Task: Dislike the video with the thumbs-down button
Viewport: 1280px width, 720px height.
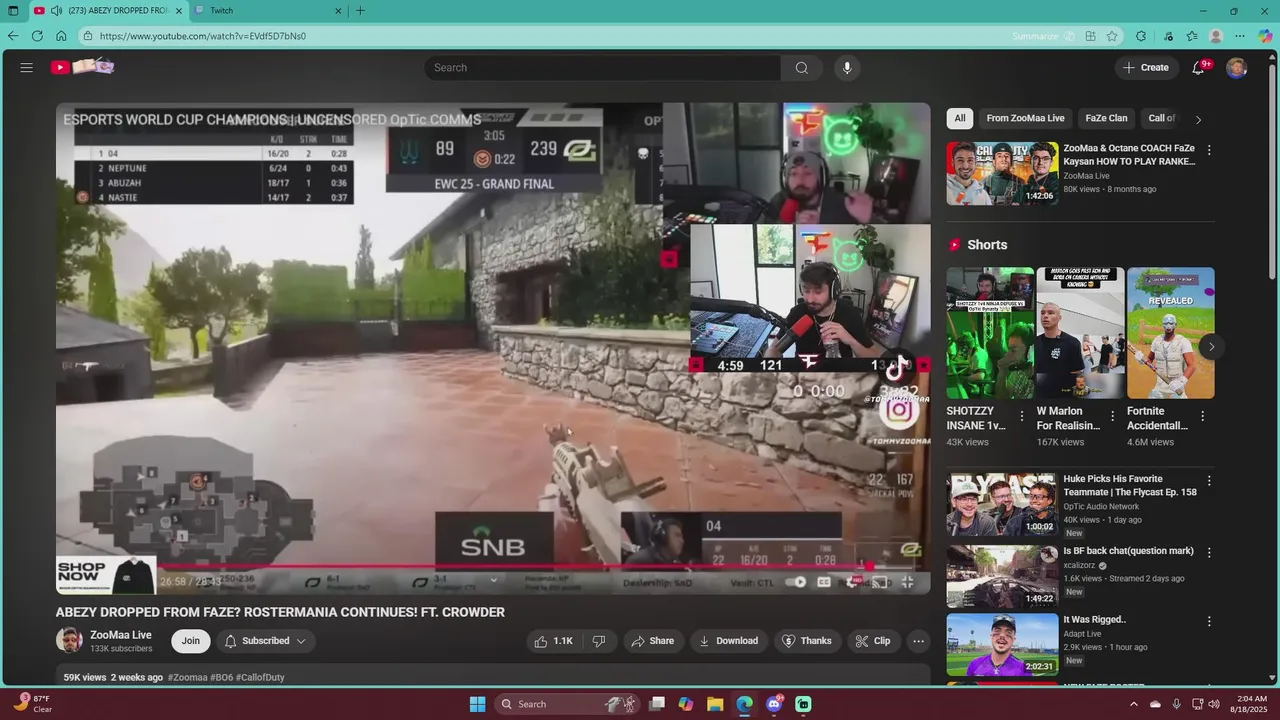Action: pyautogui.click(x=599, y=641)
